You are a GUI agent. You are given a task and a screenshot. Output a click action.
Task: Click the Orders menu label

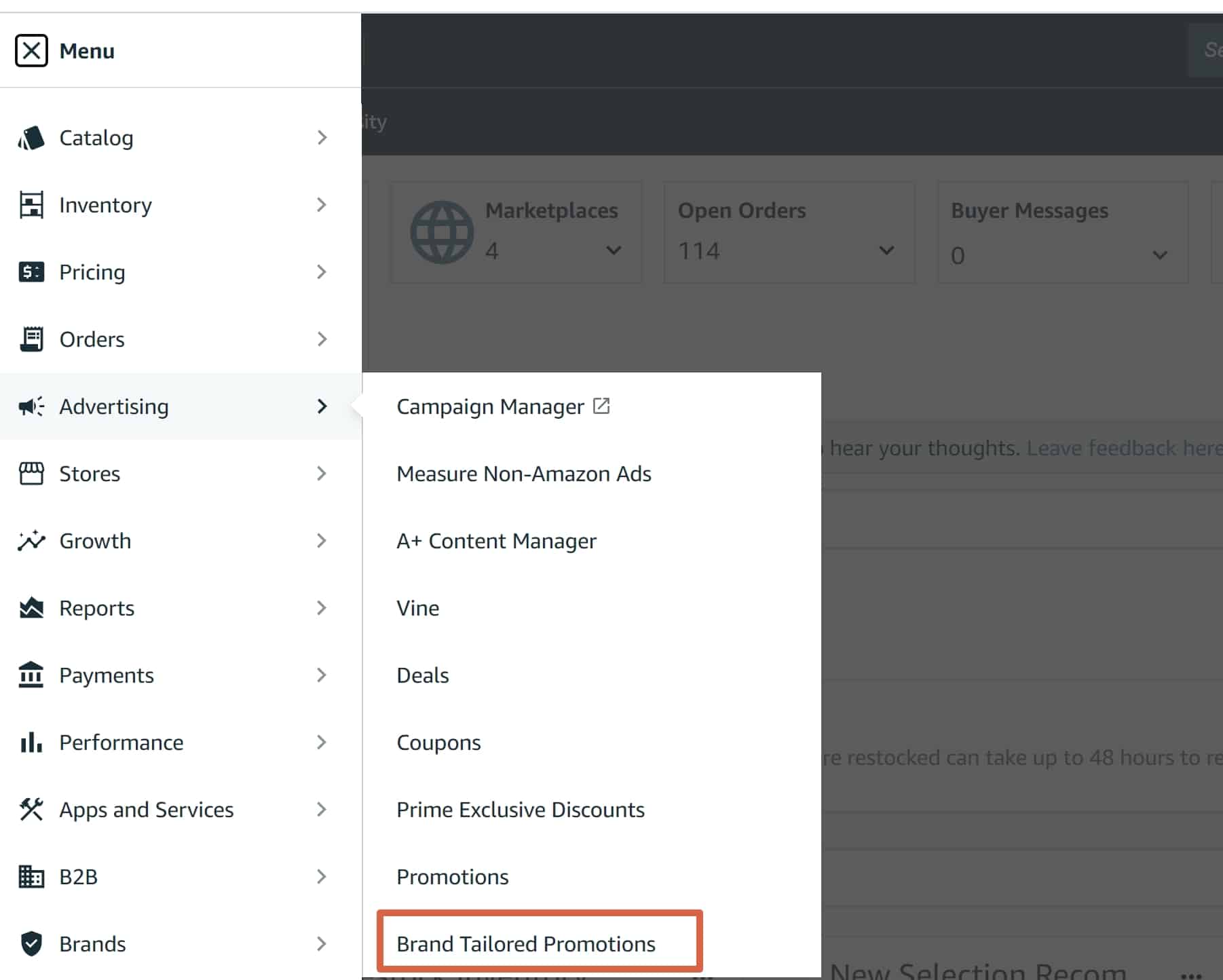pyautogui.click(x=92, y=339)
